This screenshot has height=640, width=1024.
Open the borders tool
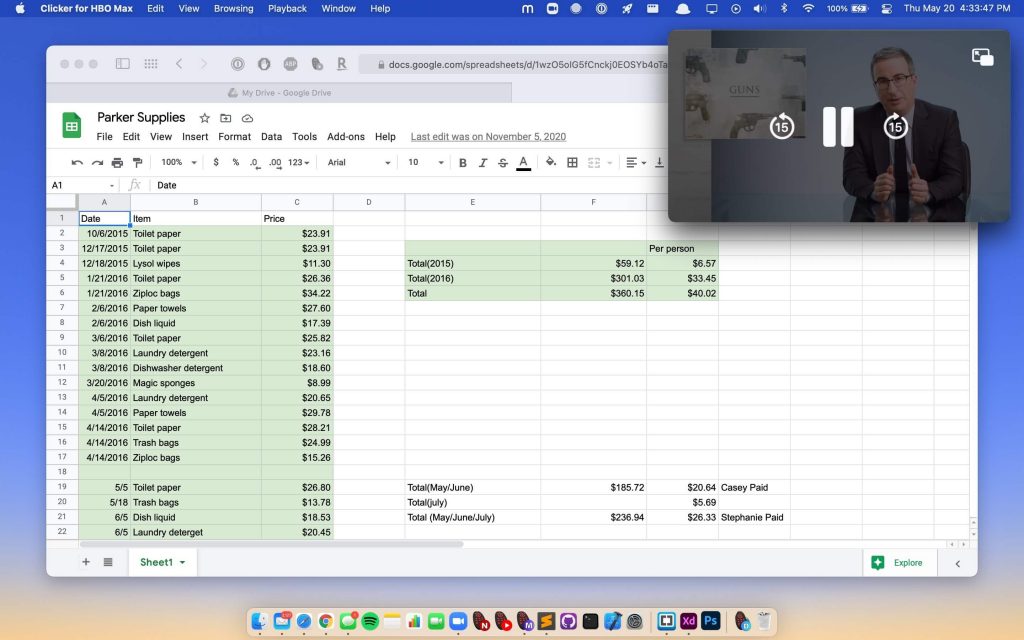click(572, 162)
